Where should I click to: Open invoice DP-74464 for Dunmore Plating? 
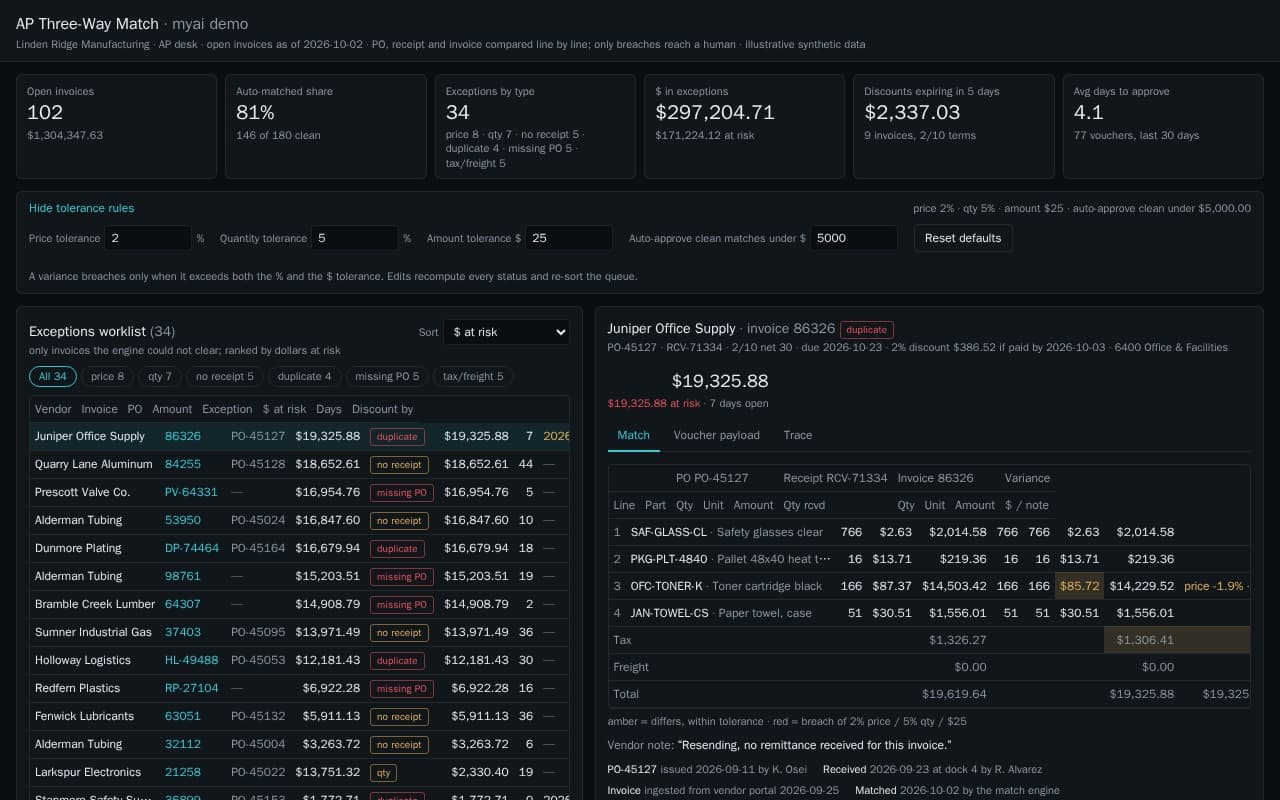coord(192,548)
